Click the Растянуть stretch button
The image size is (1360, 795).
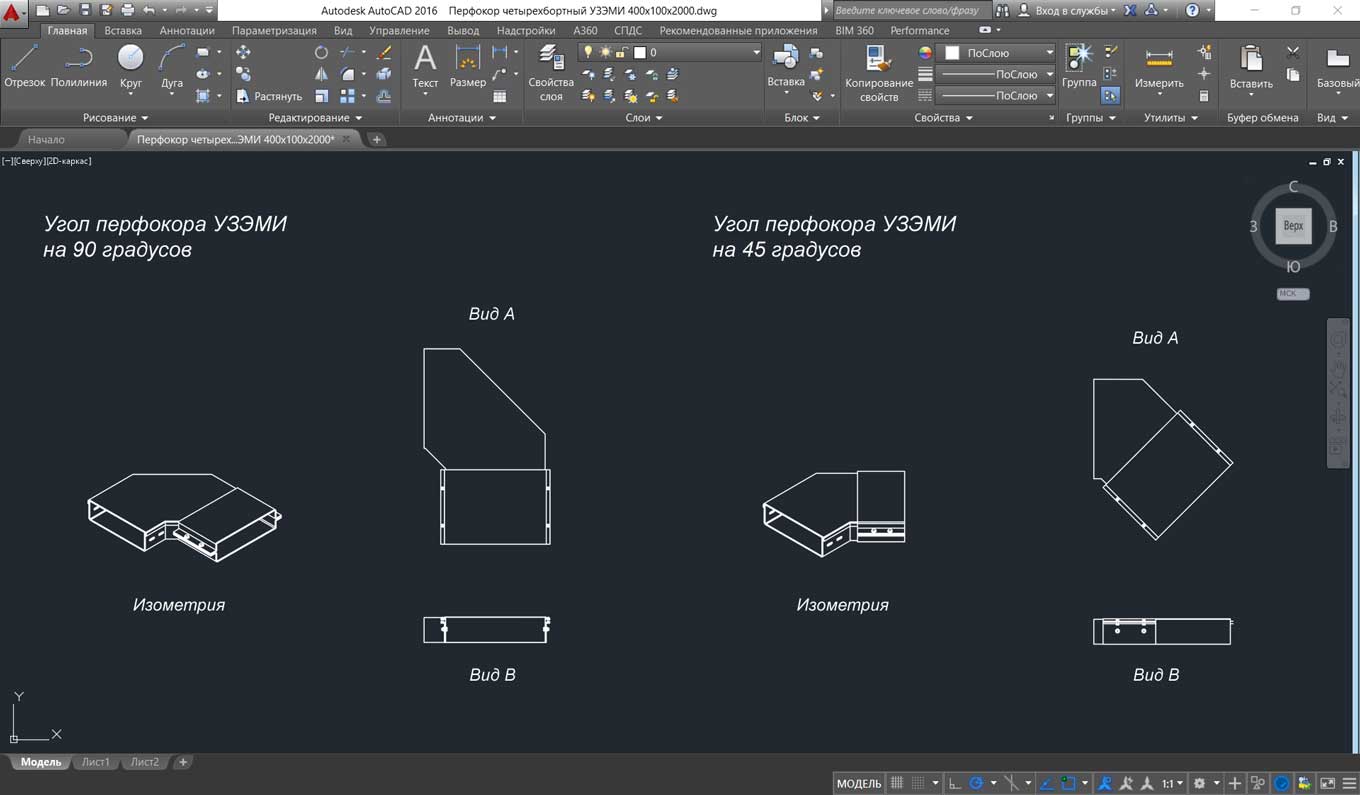(x=270, y=96)
